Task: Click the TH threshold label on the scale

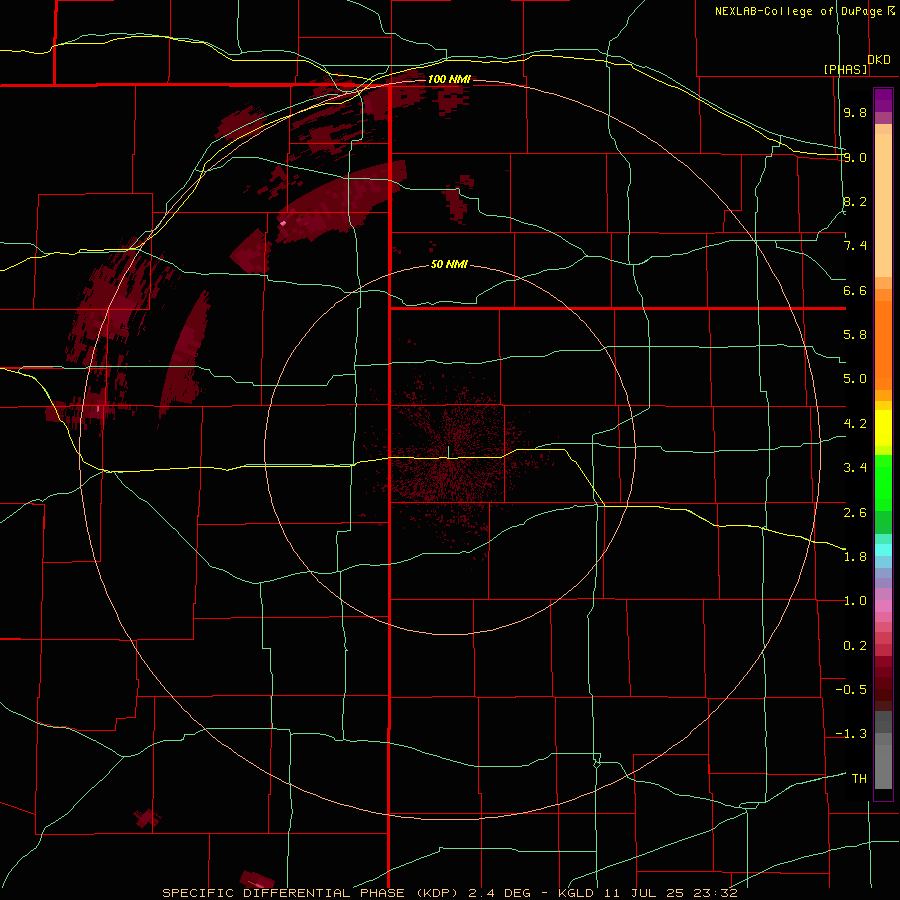Action: pyautogui.click(x=859, y=779)
